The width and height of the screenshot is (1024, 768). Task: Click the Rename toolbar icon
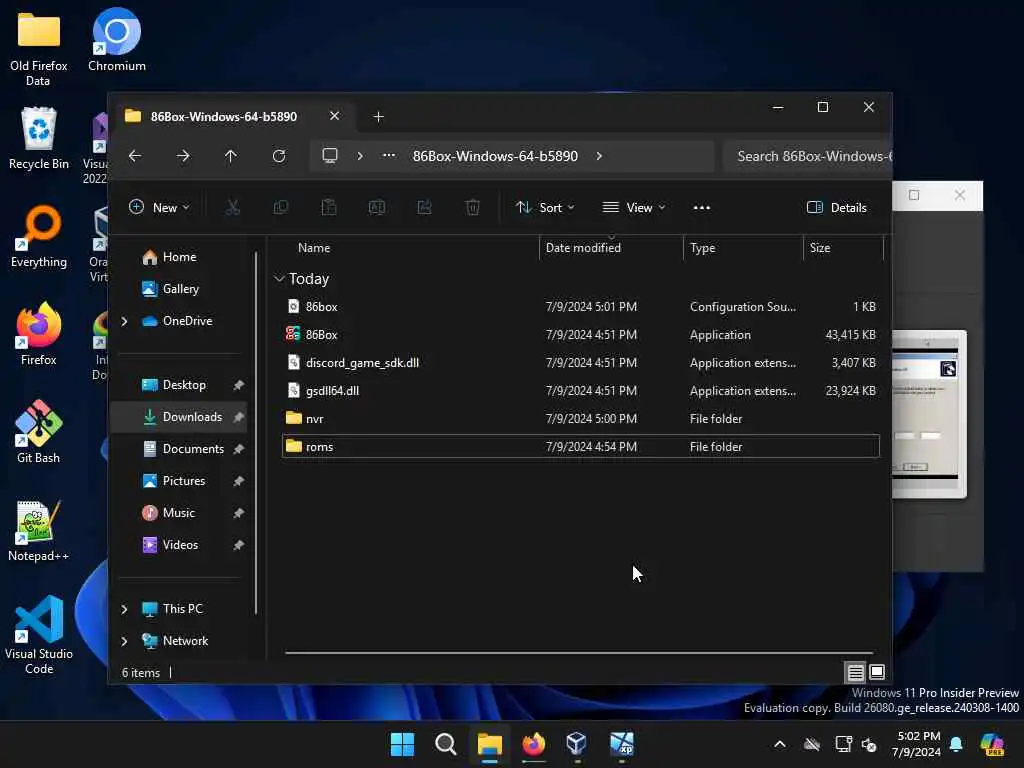[377, 208]
